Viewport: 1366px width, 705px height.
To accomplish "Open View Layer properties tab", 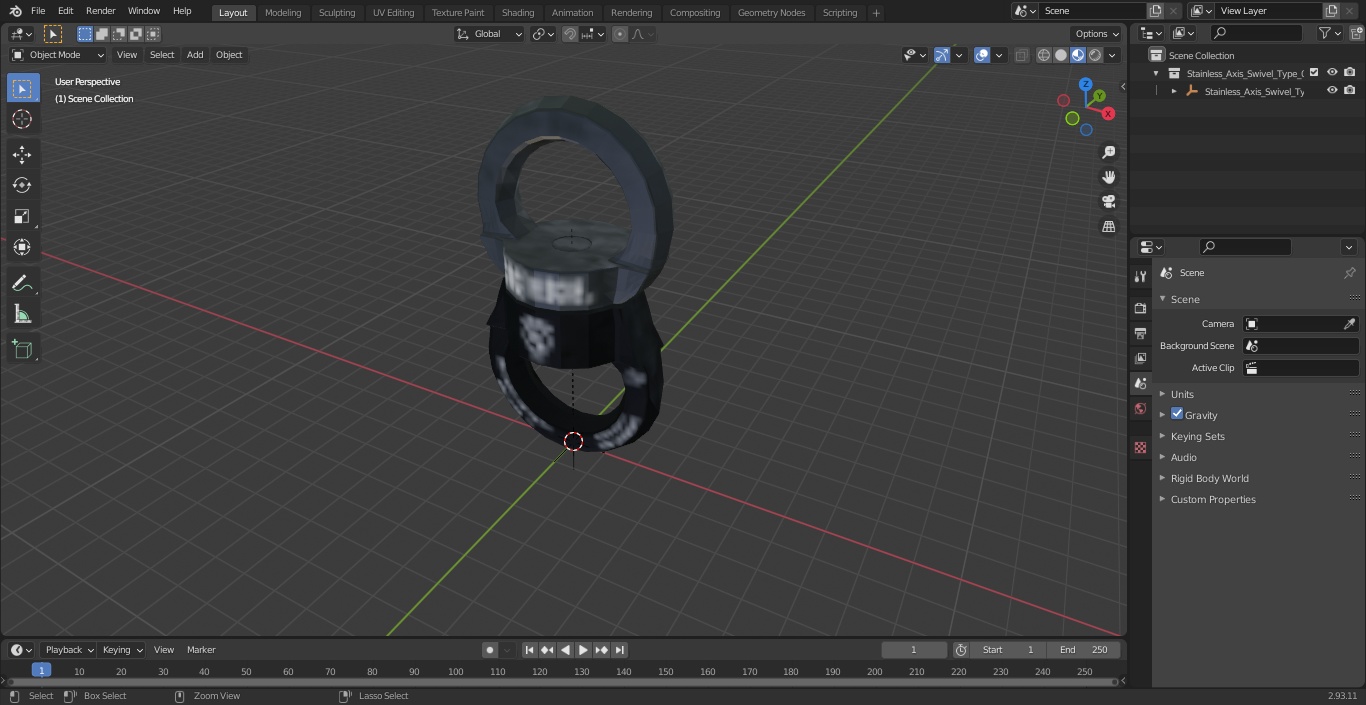I will (1140, 358).
